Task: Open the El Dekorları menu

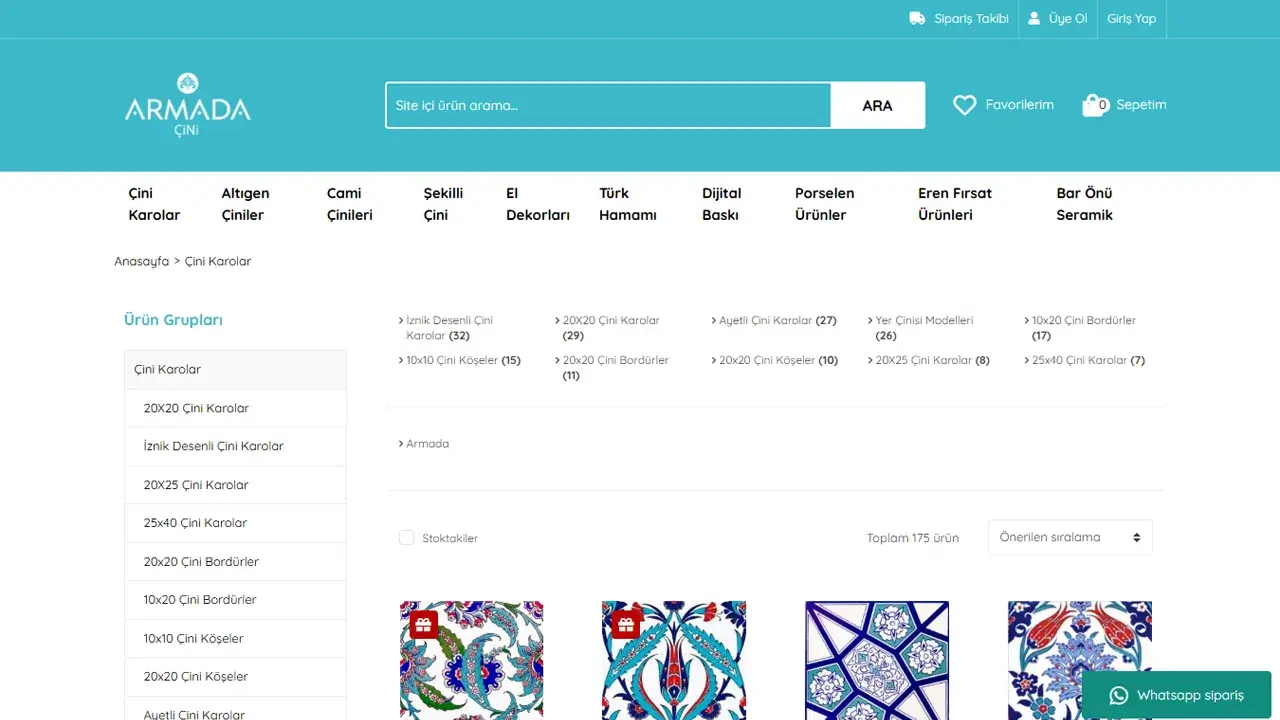Action: pos(538,204)
